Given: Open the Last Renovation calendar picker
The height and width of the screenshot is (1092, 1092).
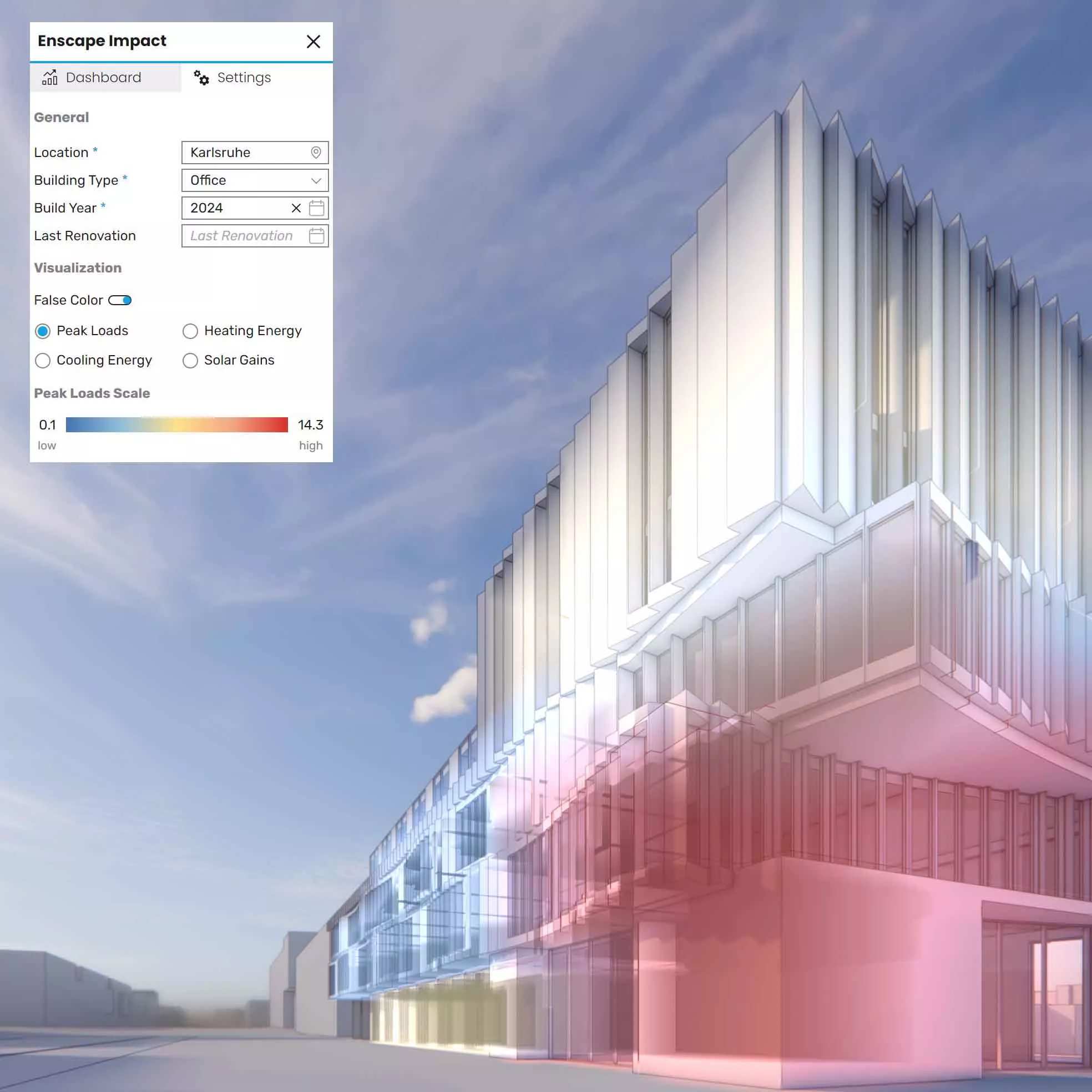Looking at the screenshot, I should 316,236.
